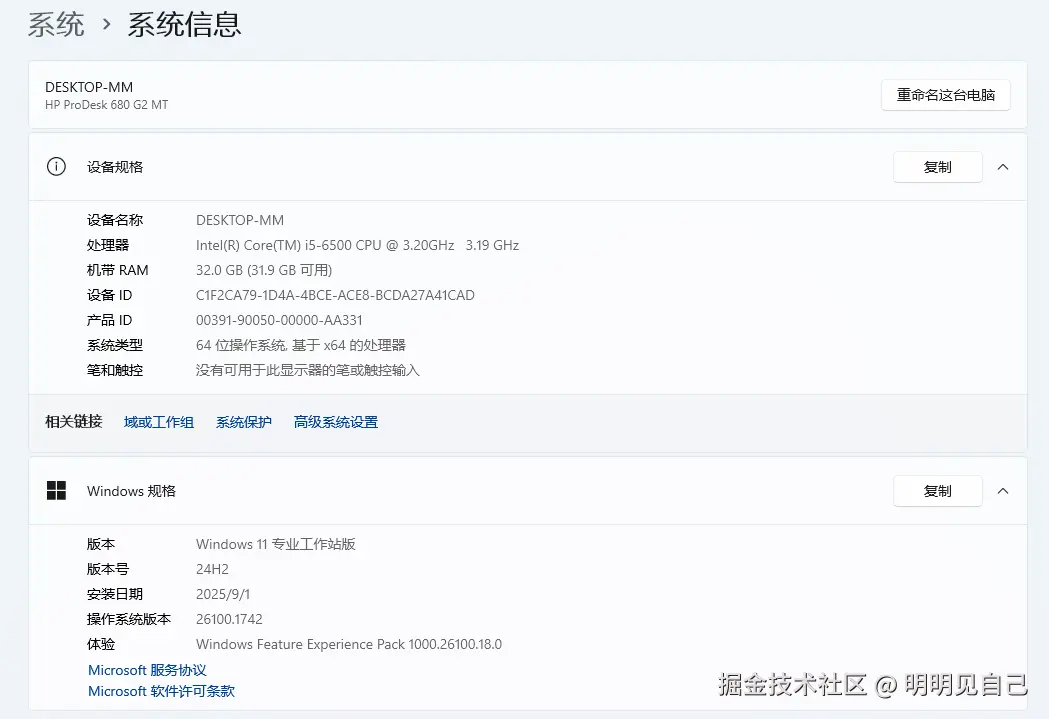Click the Windows logo icon beside Windows 规格
Image resolution: width=1049 pixels, height=719 pixels.
[x=56, y=490]
